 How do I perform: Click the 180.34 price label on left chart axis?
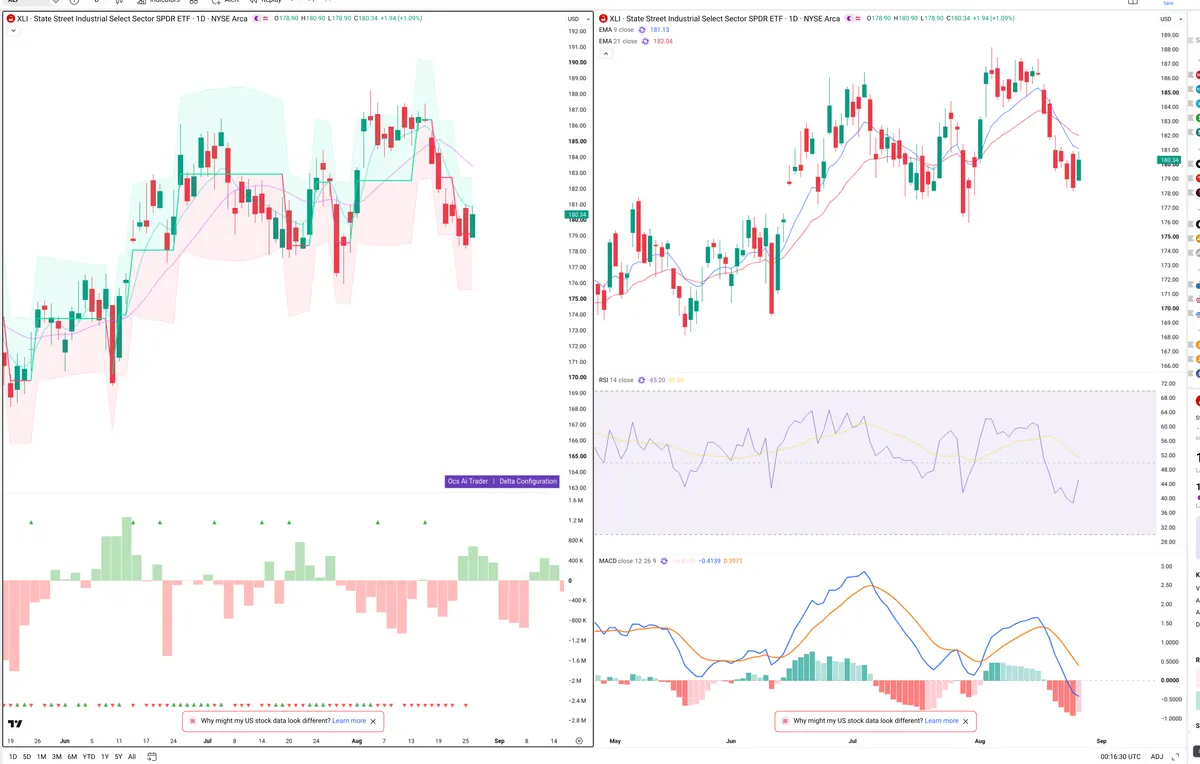(576, 214)
